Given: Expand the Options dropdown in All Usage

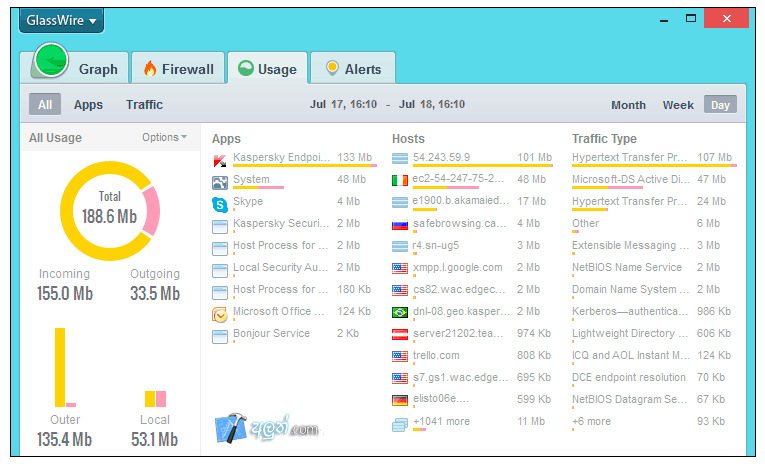Looking at the screenshot, I should pyautogui.click(x=164, y=138).
